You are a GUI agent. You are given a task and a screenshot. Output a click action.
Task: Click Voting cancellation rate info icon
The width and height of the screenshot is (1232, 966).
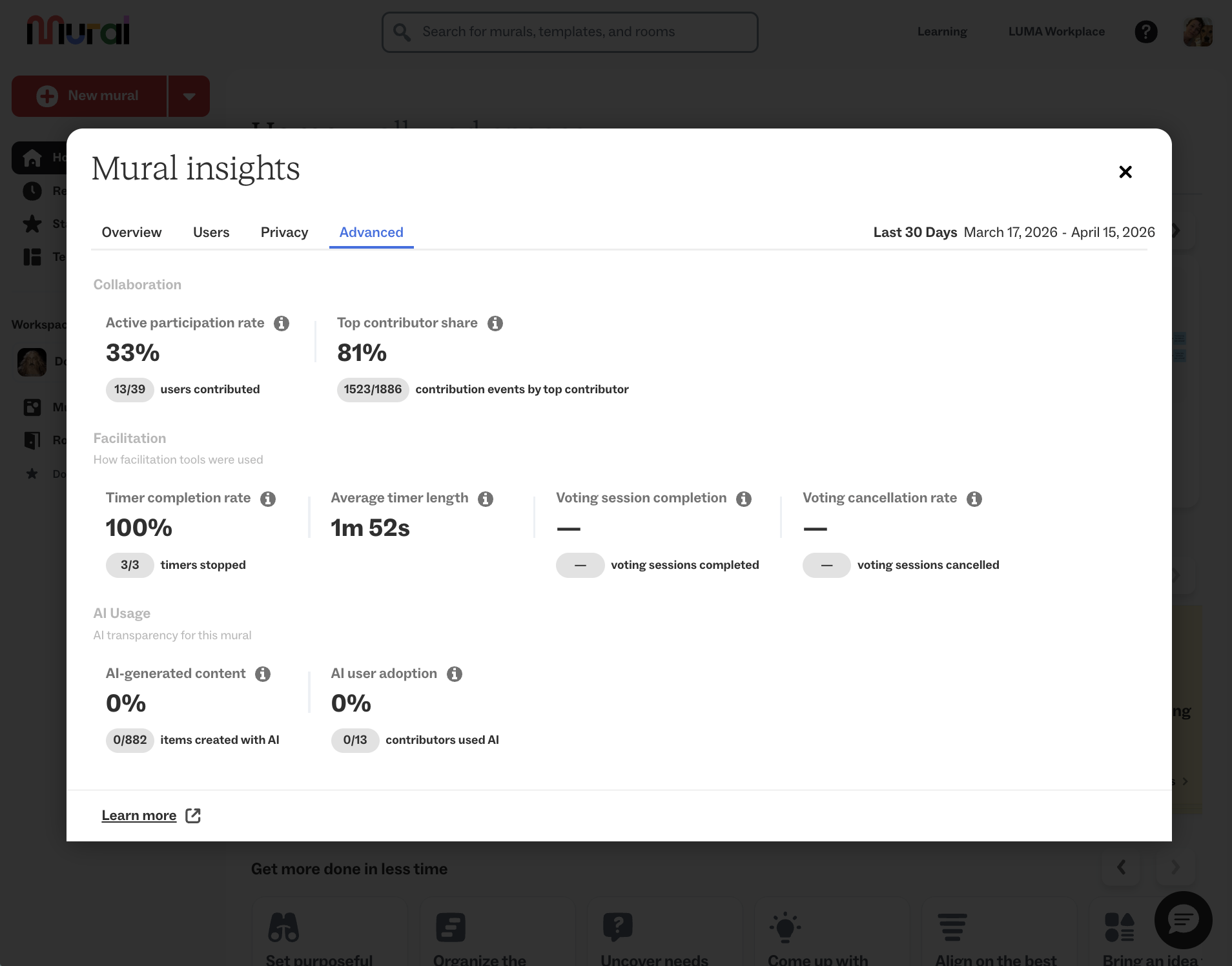click(974, 499)
